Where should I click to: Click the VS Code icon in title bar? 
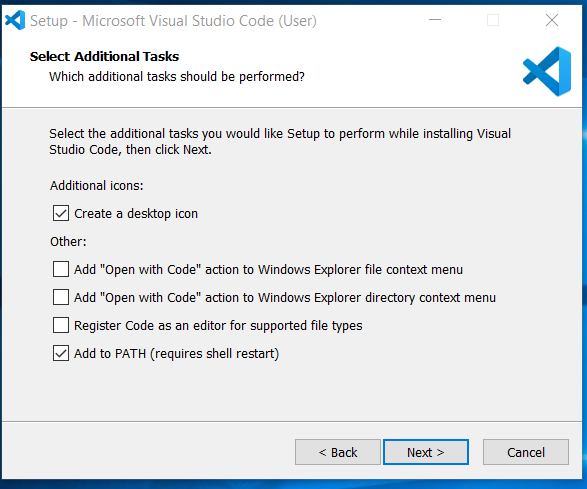tap(15, 20)
